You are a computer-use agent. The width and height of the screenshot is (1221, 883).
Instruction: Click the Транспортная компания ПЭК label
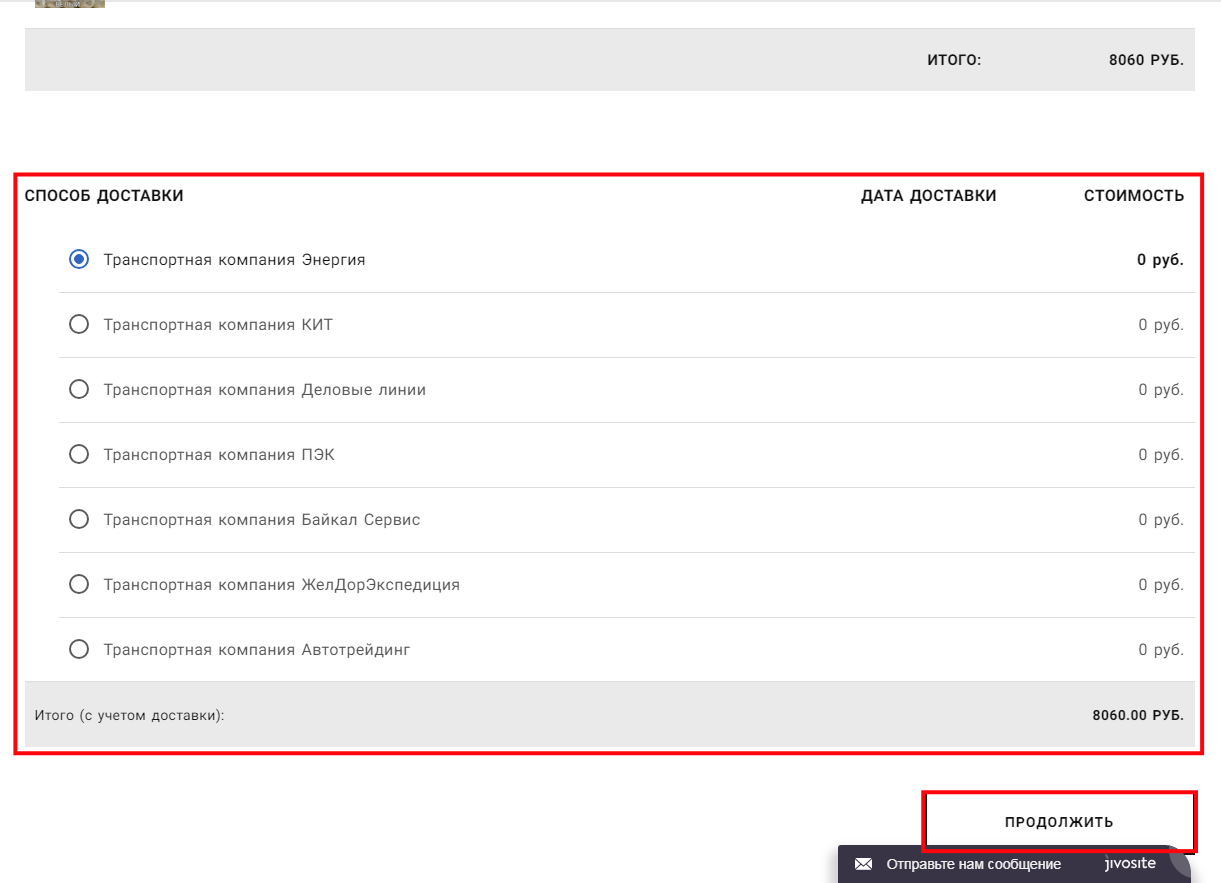click(220, 455)
